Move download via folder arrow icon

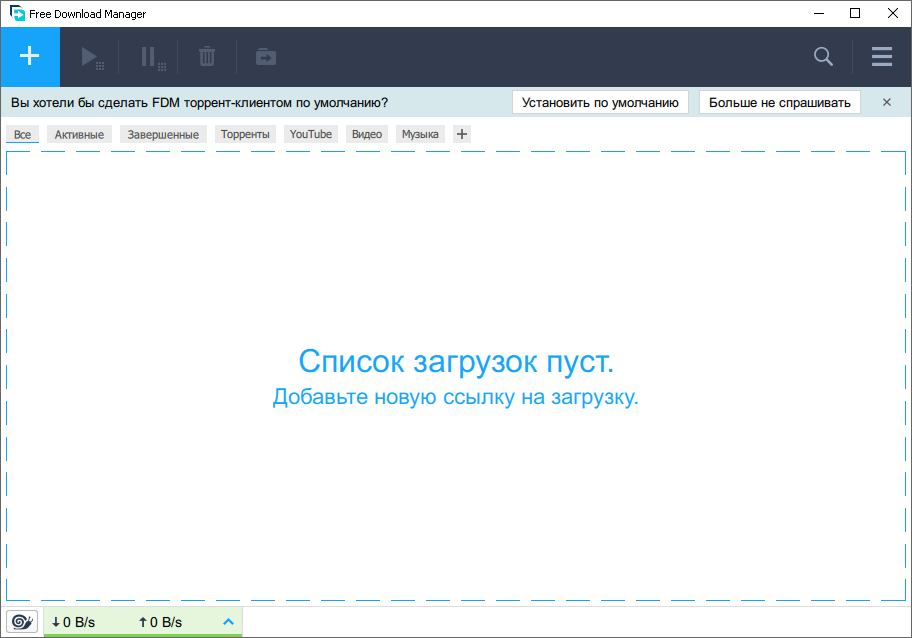coord(266,57)
